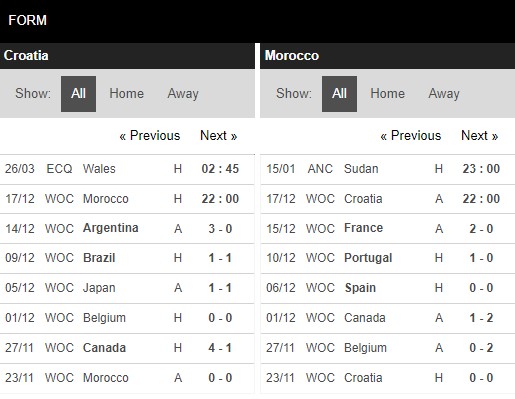Click the Croatia team header
This screenshot has height=399, width=515.
click(26, 56)
